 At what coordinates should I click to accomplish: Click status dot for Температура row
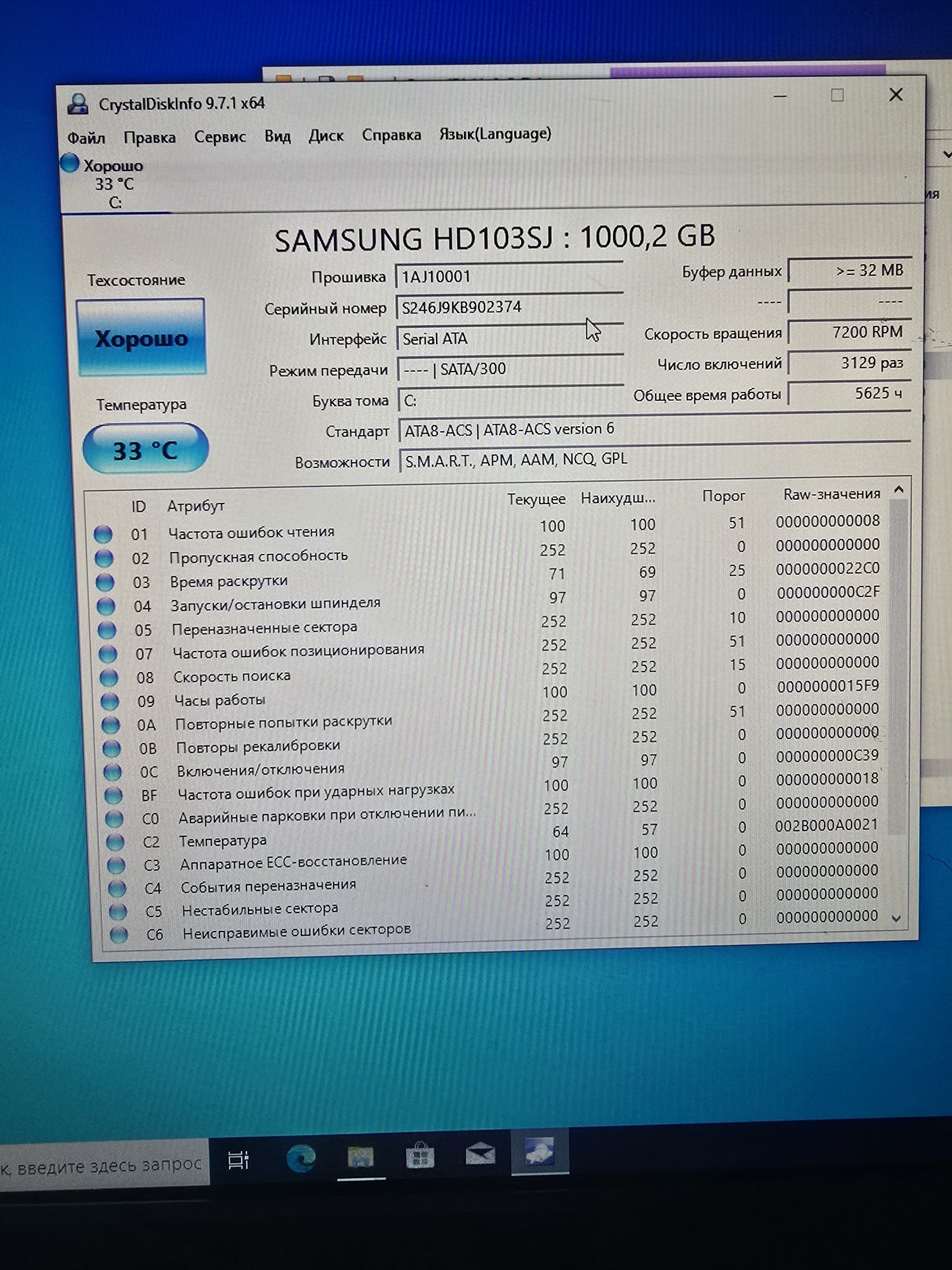coord(115,842)
